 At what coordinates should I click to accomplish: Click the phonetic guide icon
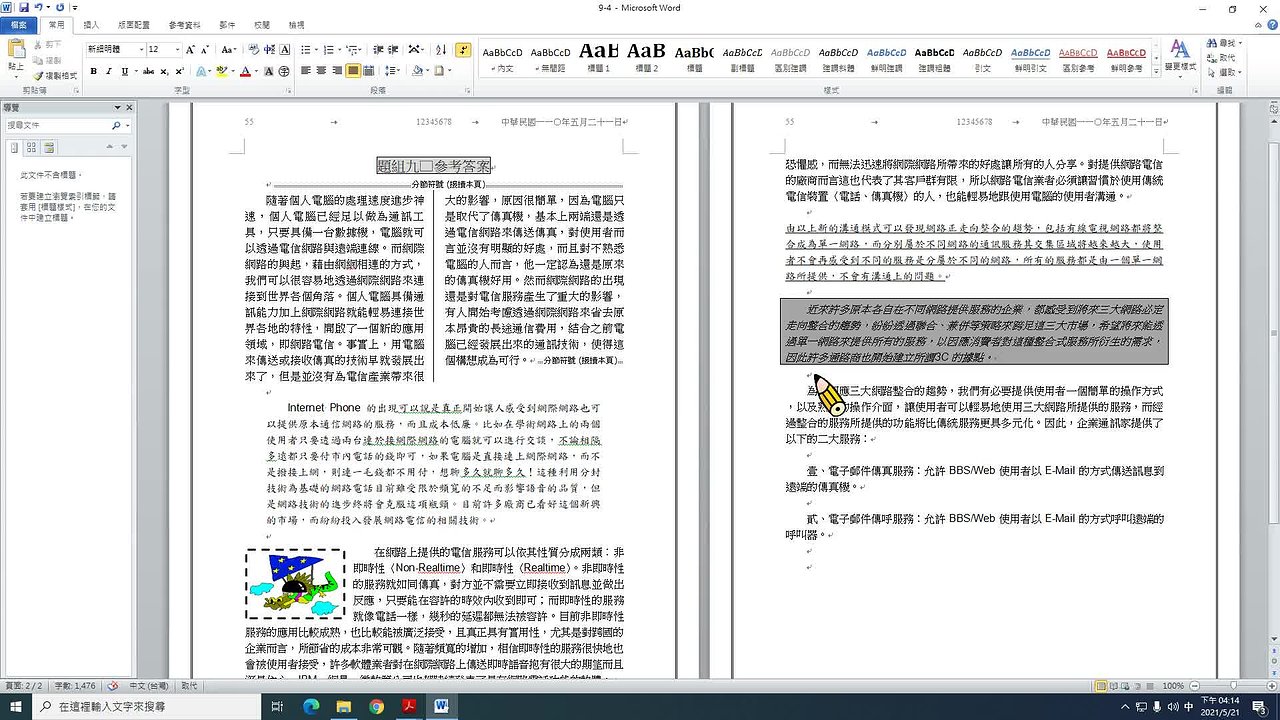(268, 49)
